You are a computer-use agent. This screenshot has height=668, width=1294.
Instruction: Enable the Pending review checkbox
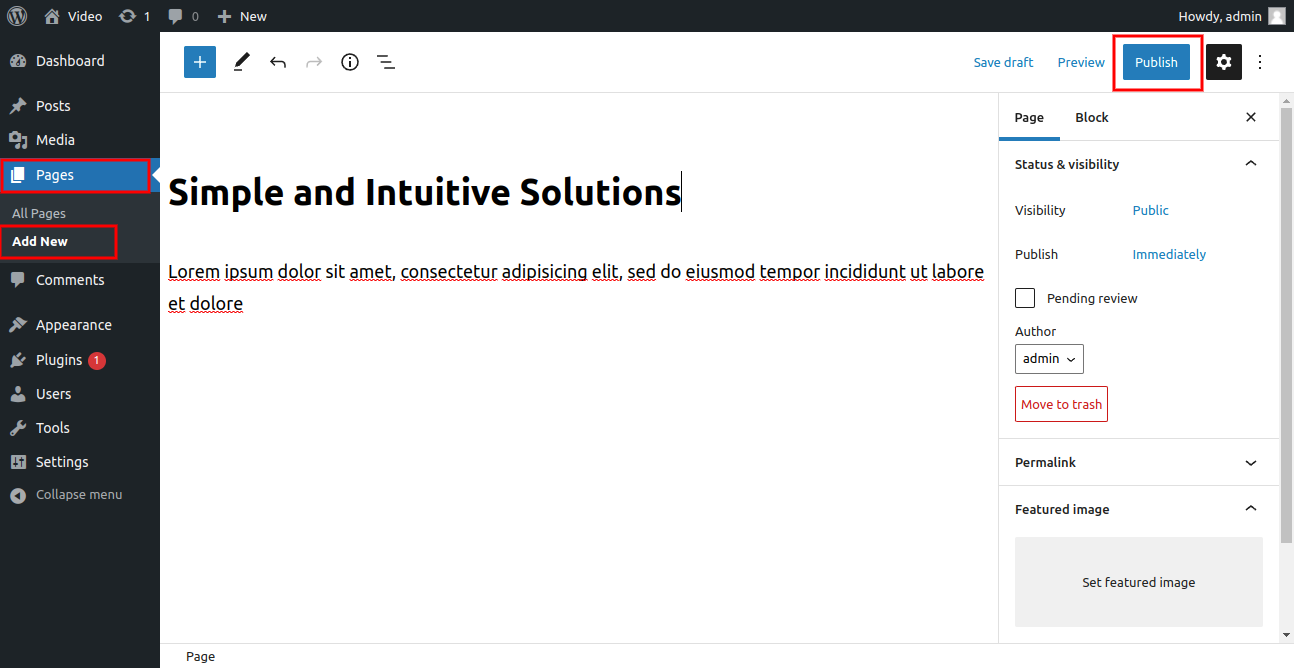click(1025, 298)
